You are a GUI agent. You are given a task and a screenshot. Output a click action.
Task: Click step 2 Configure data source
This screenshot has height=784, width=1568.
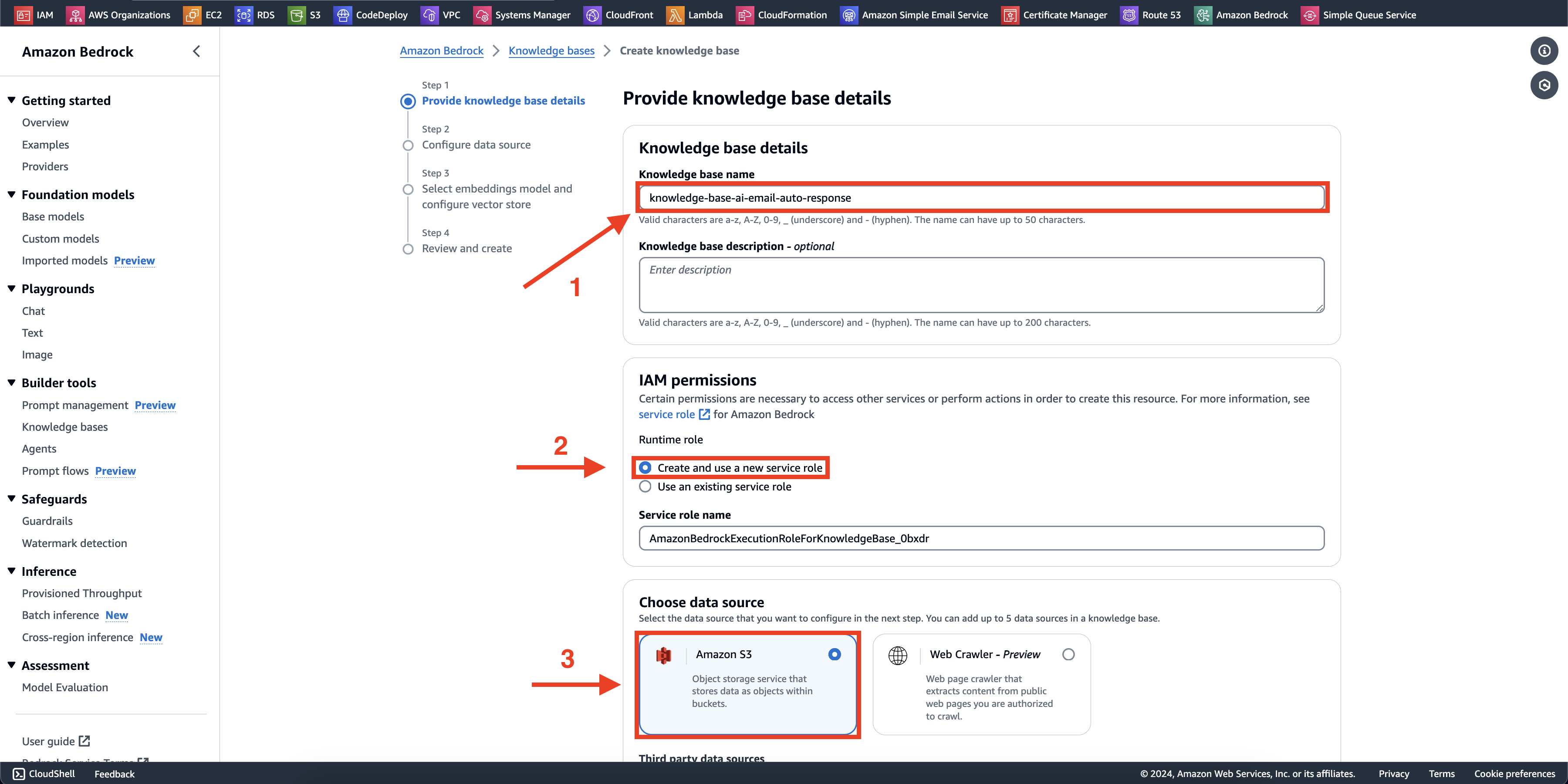[x=476, y=145]
